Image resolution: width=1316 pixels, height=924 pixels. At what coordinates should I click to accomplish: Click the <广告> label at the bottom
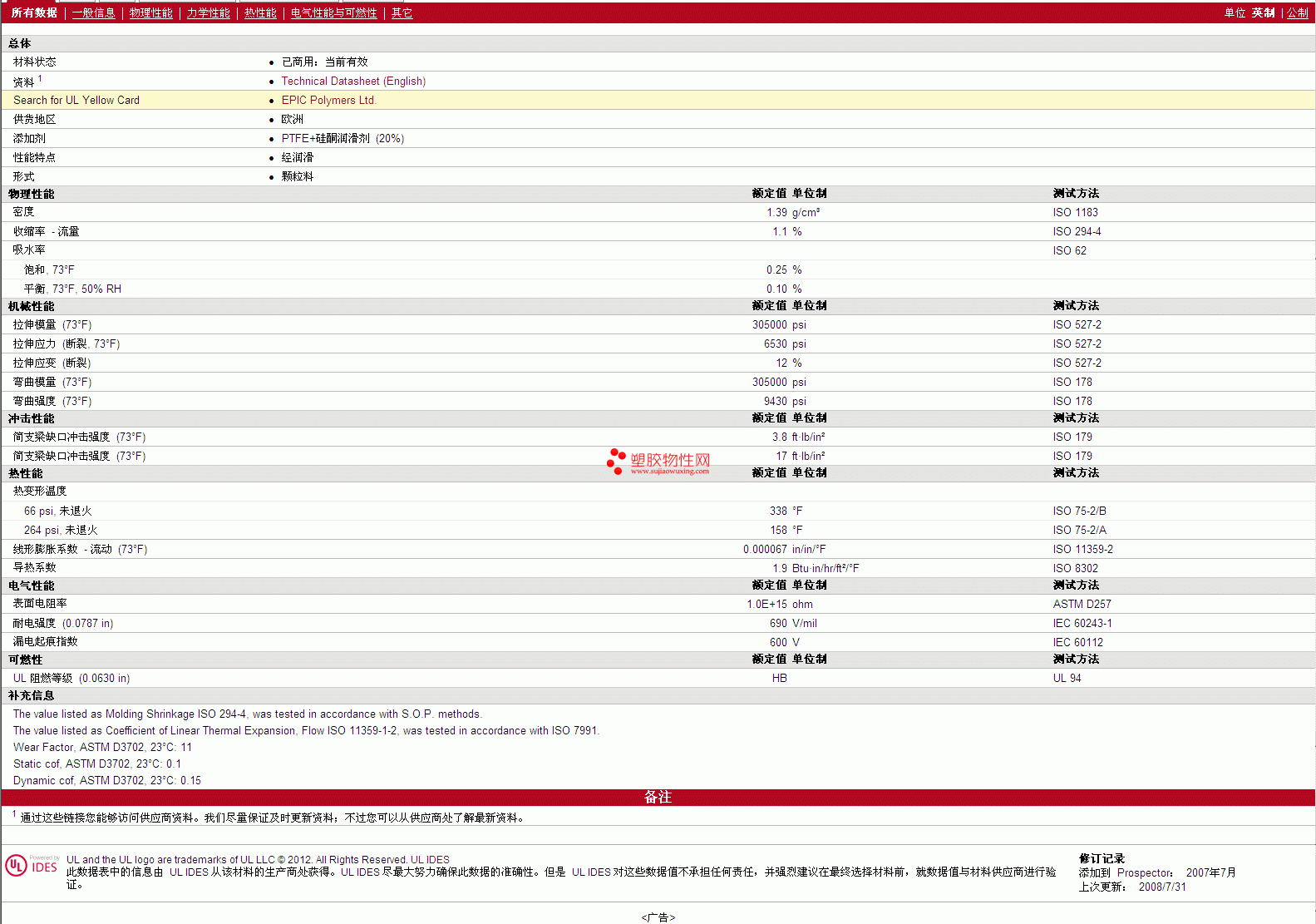coord(658,917)
